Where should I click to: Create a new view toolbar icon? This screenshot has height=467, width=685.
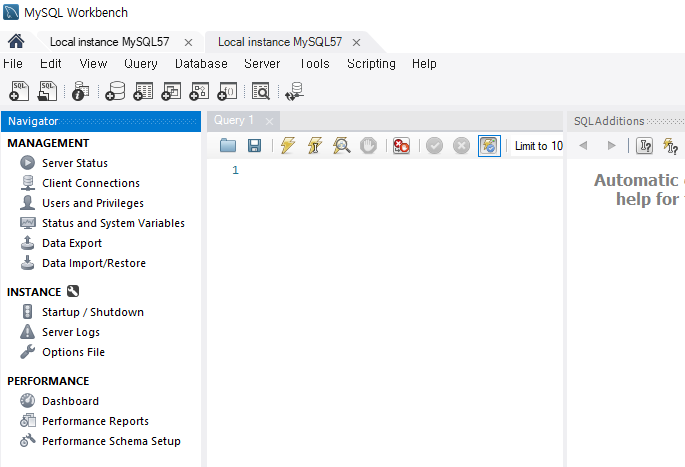coord(171,91)
